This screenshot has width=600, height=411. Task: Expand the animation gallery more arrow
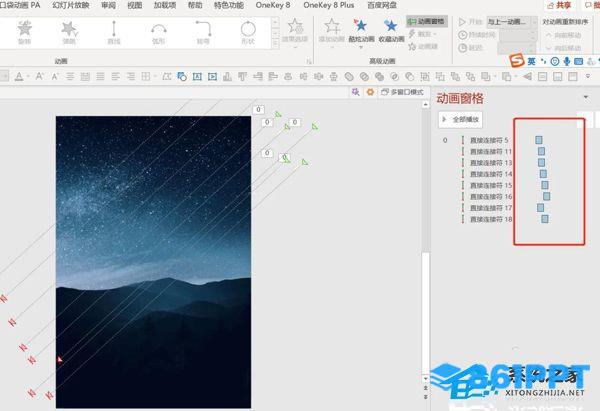click(275, 44)
